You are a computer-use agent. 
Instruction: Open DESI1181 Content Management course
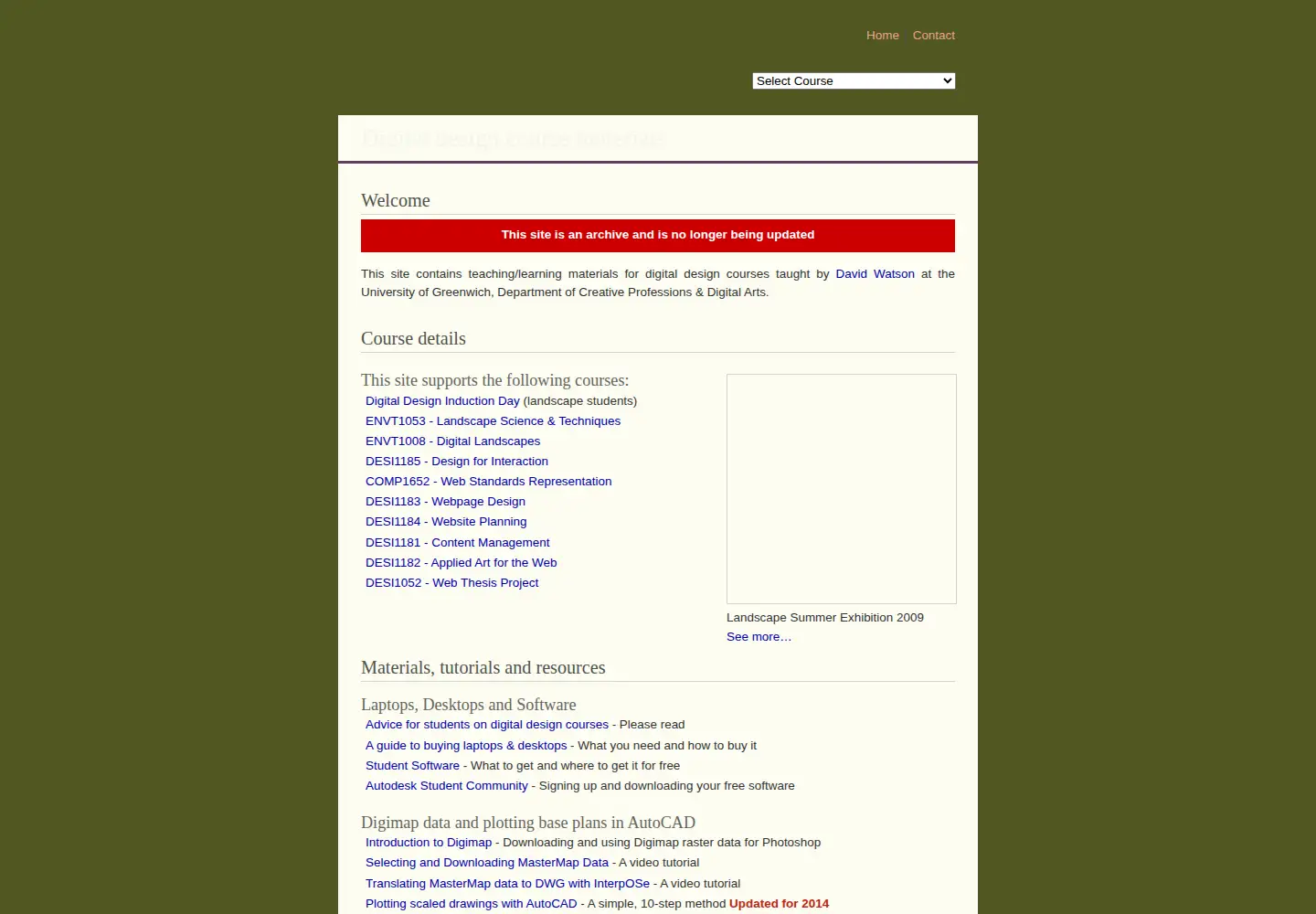(x=457, y=543)
